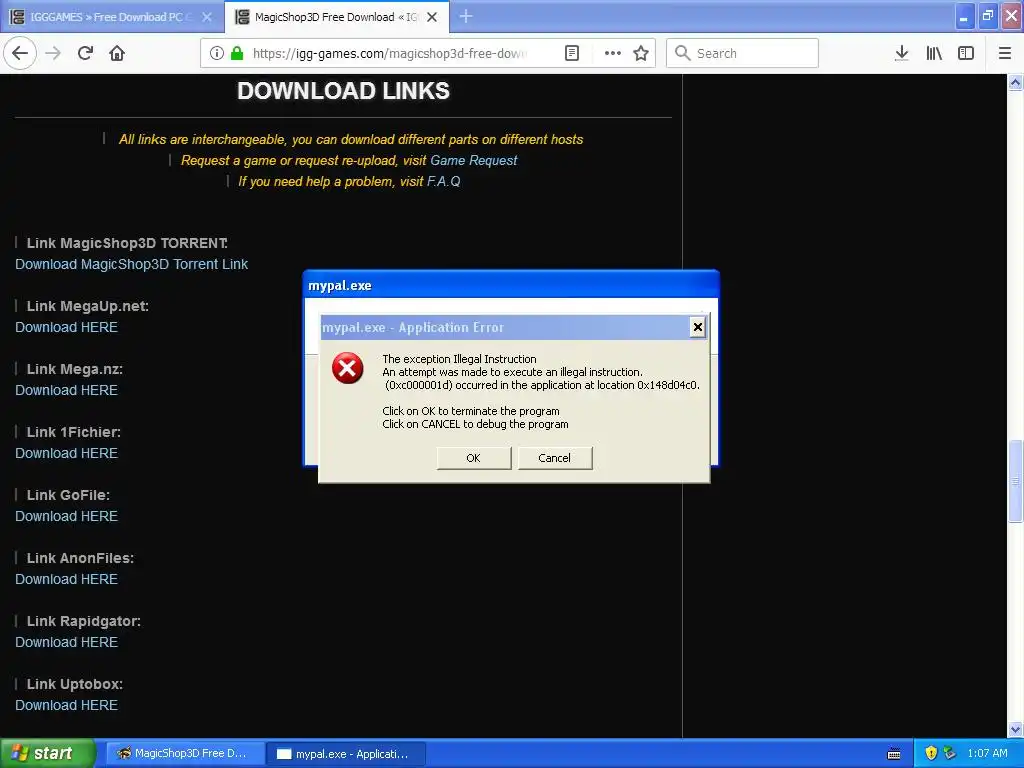Click Download HERE under Link Rapidgator

click(x=66, y=642)
